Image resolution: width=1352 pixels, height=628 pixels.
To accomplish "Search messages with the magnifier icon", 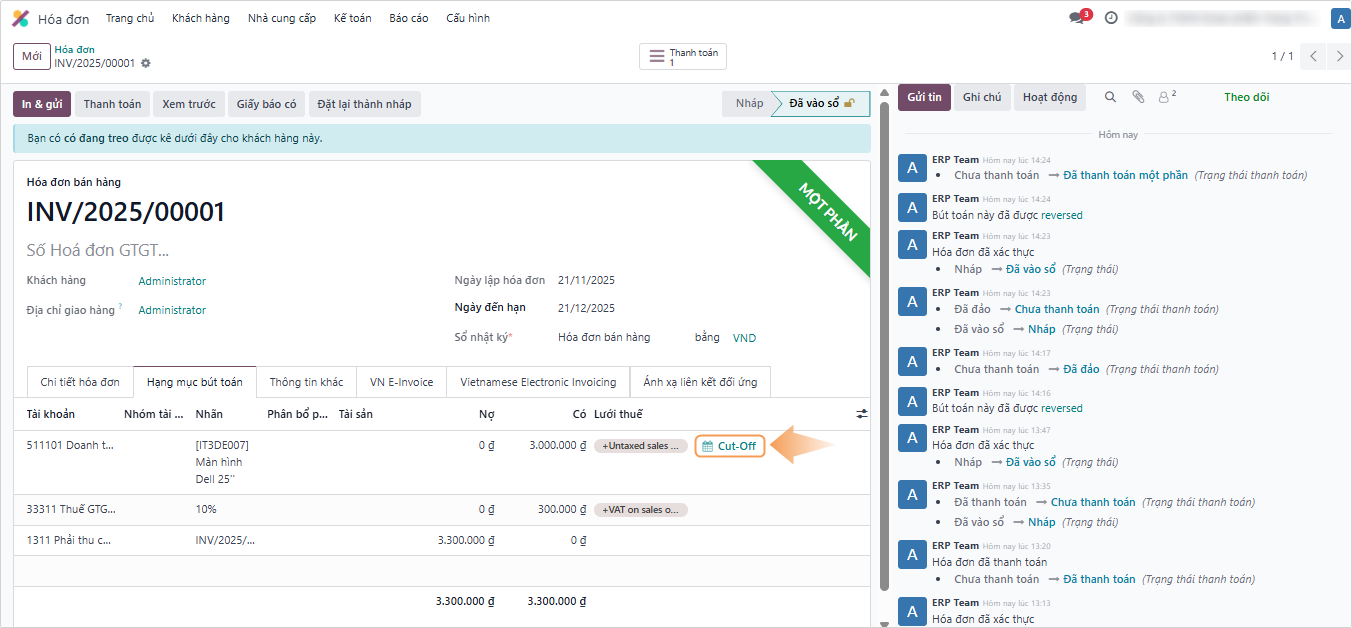I will [x=1110, y=97].
